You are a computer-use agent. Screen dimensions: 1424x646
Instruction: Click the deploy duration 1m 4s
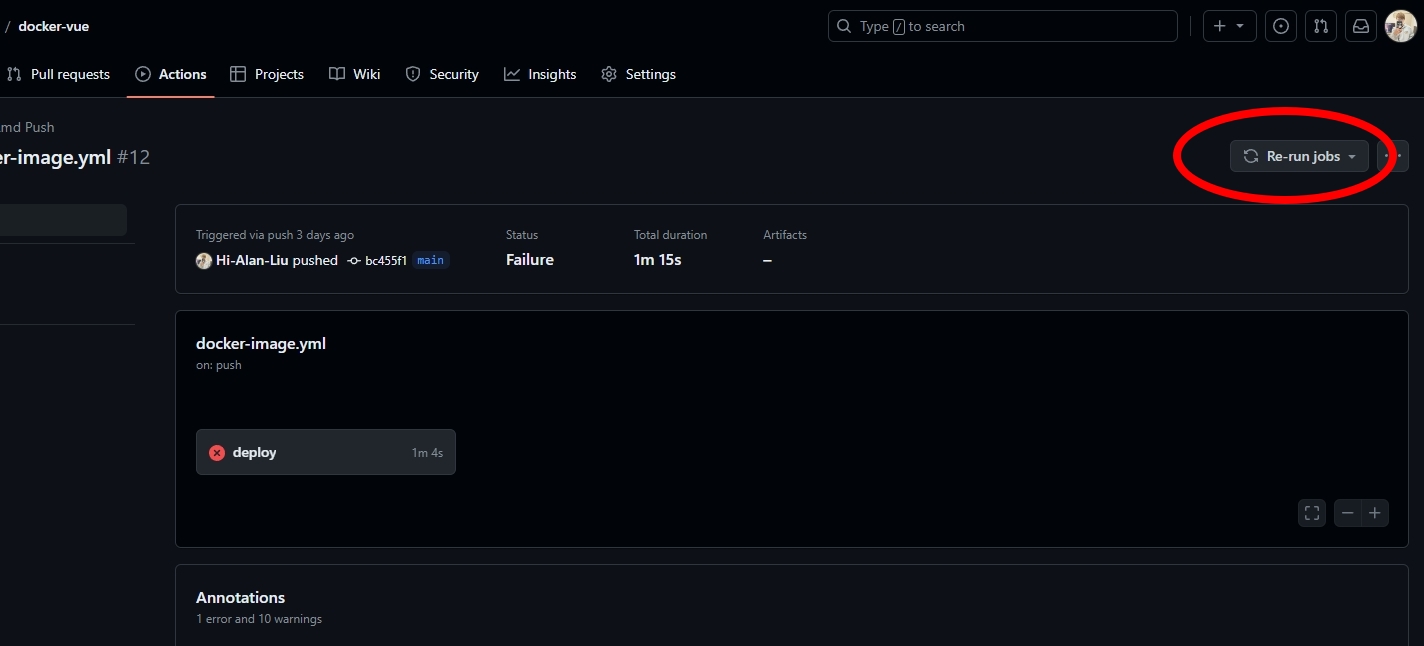427,453
